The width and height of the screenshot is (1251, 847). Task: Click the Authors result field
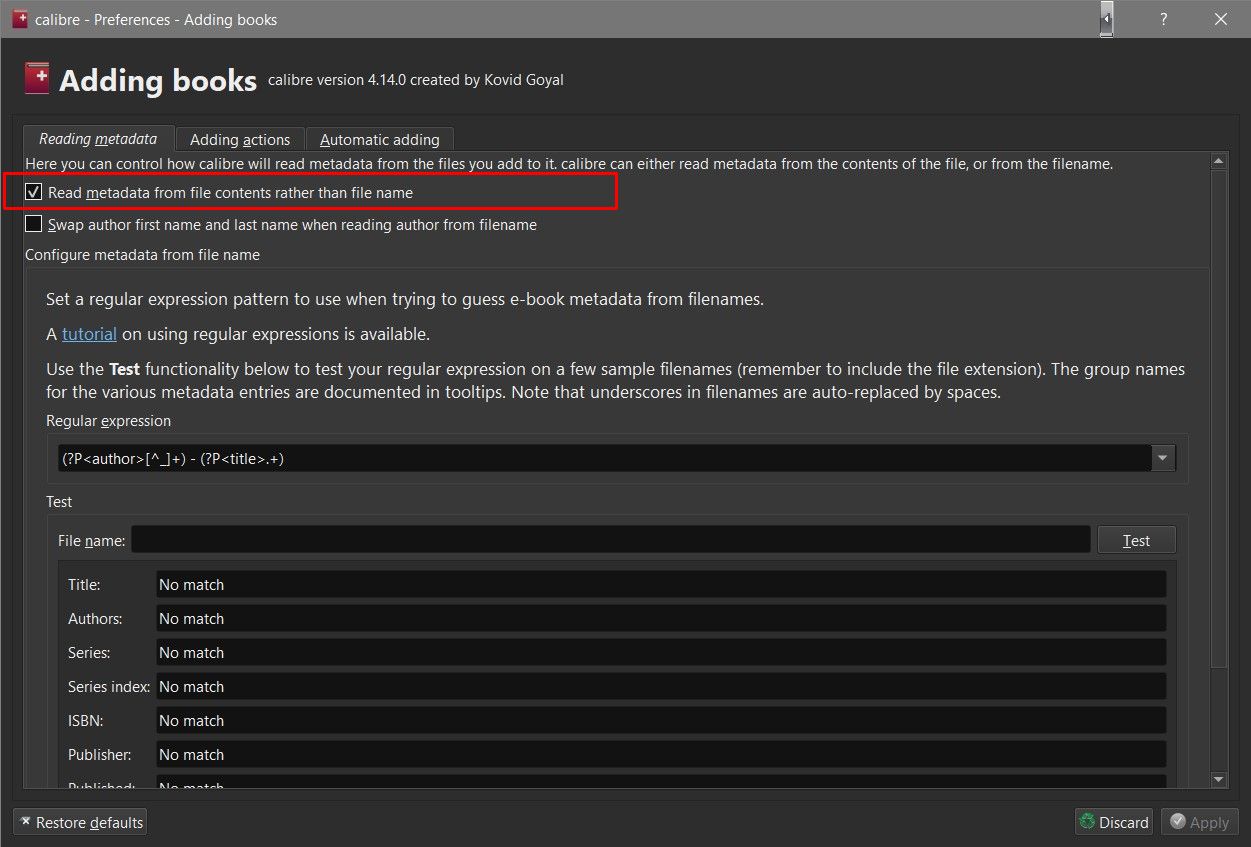(x=661, y=619)
